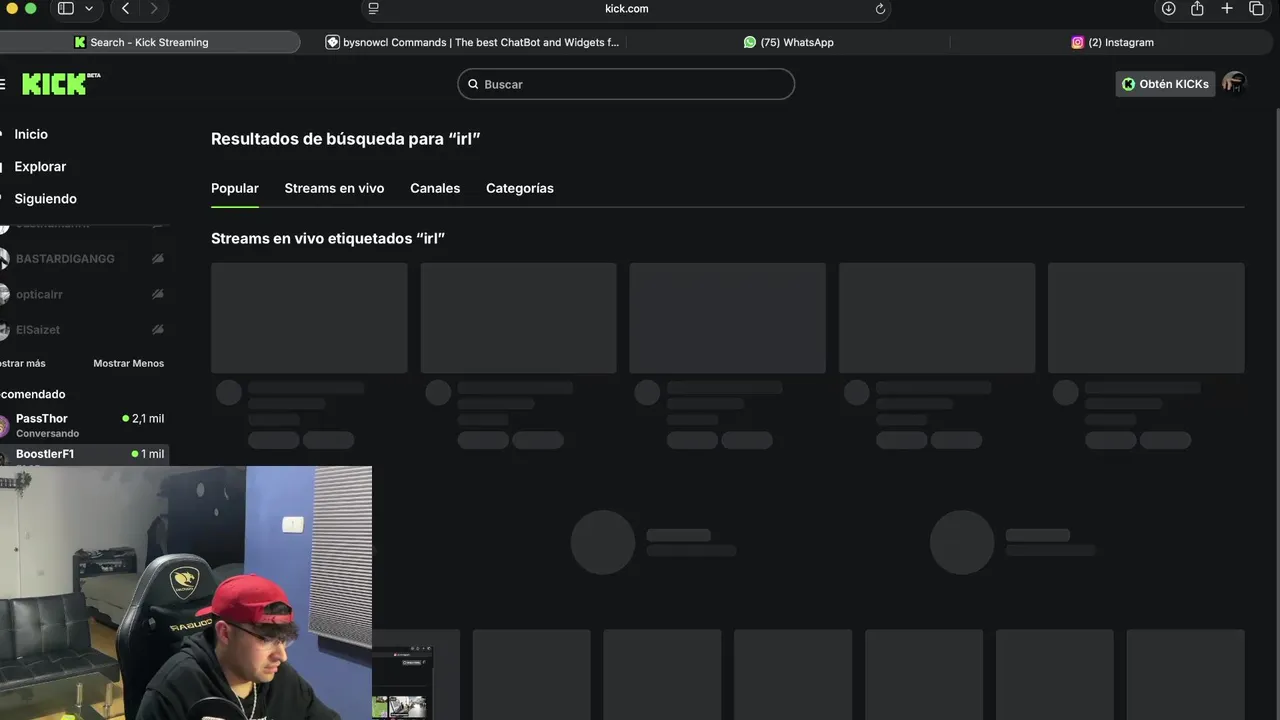Open recommended channel BoostlerF1
This screenshot has height=720, width=1280.
(83, 455)
